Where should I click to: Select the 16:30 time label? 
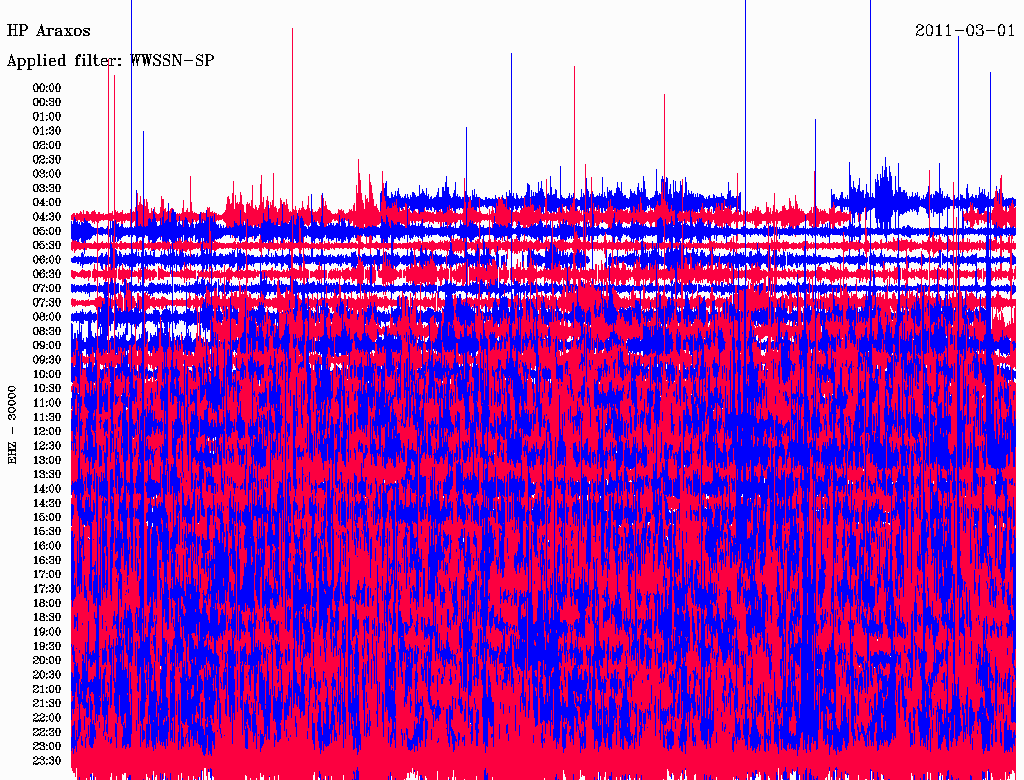pyautogui.click(x=47, y=560)
